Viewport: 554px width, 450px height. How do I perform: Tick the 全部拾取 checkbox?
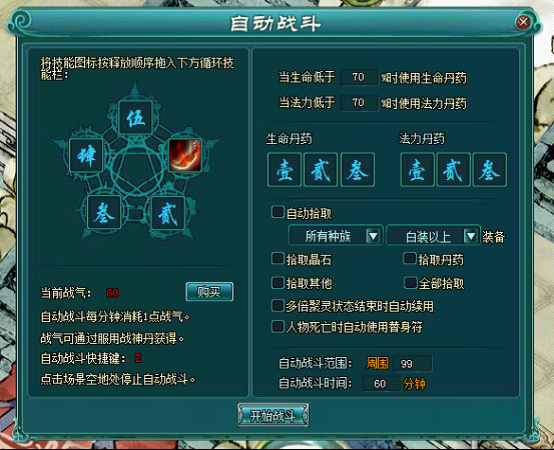click(410, 283)
